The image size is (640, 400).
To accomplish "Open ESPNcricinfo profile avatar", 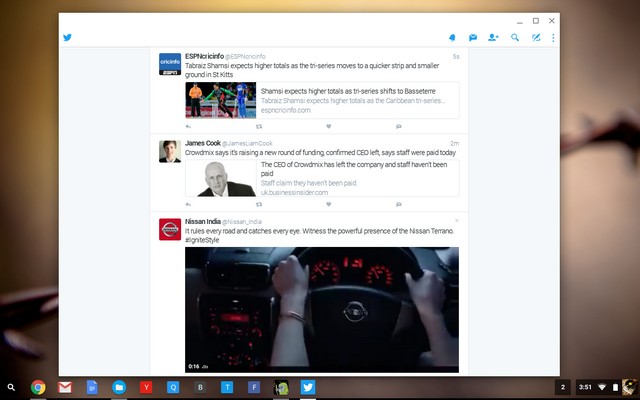I will pos(170,64).
